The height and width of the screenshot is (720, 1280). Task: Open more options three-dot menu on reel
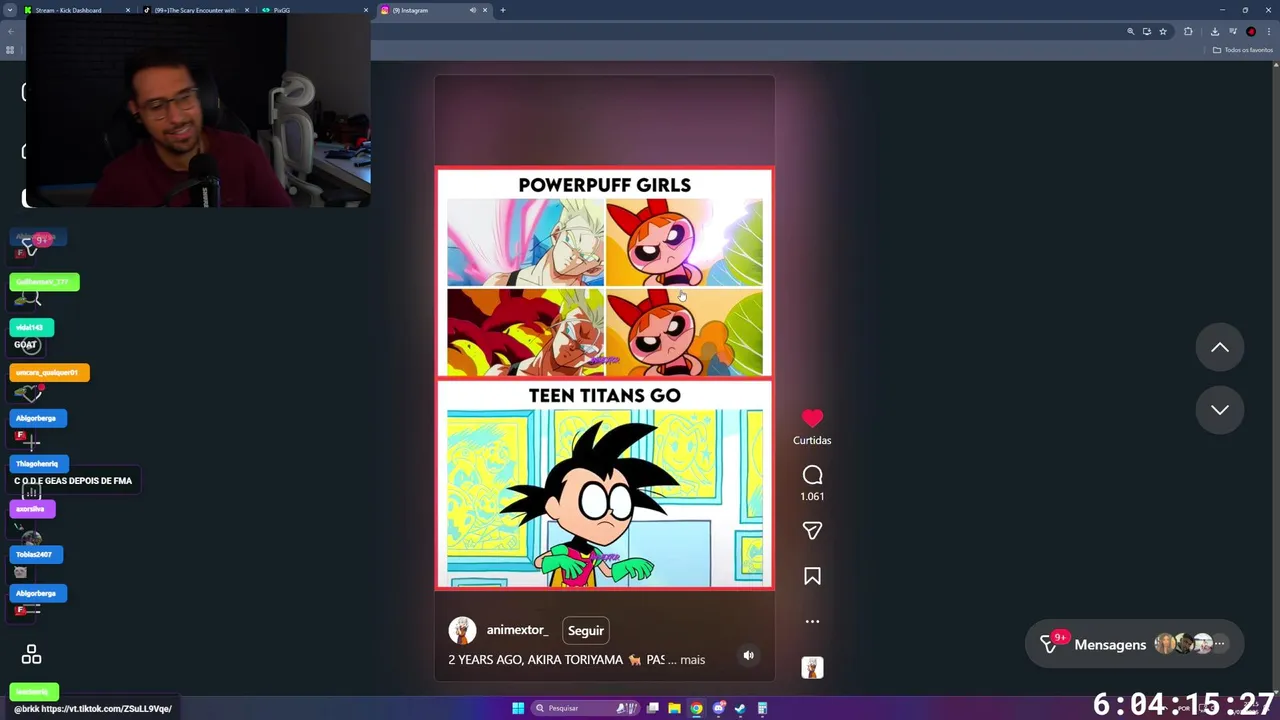pyautogui.click(x=812, y=621)
